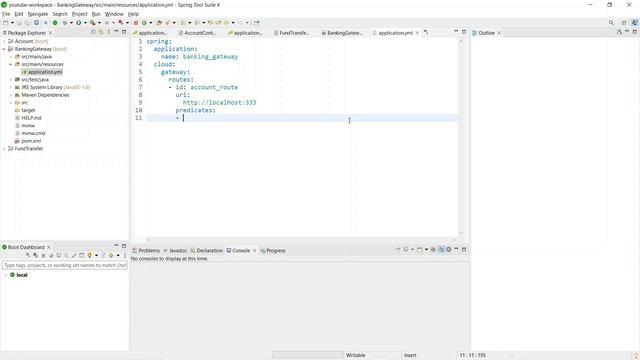Viewport: 640px width, 360px height.
Task: Close the active application.yml editor tab
Action: (417, 33)
